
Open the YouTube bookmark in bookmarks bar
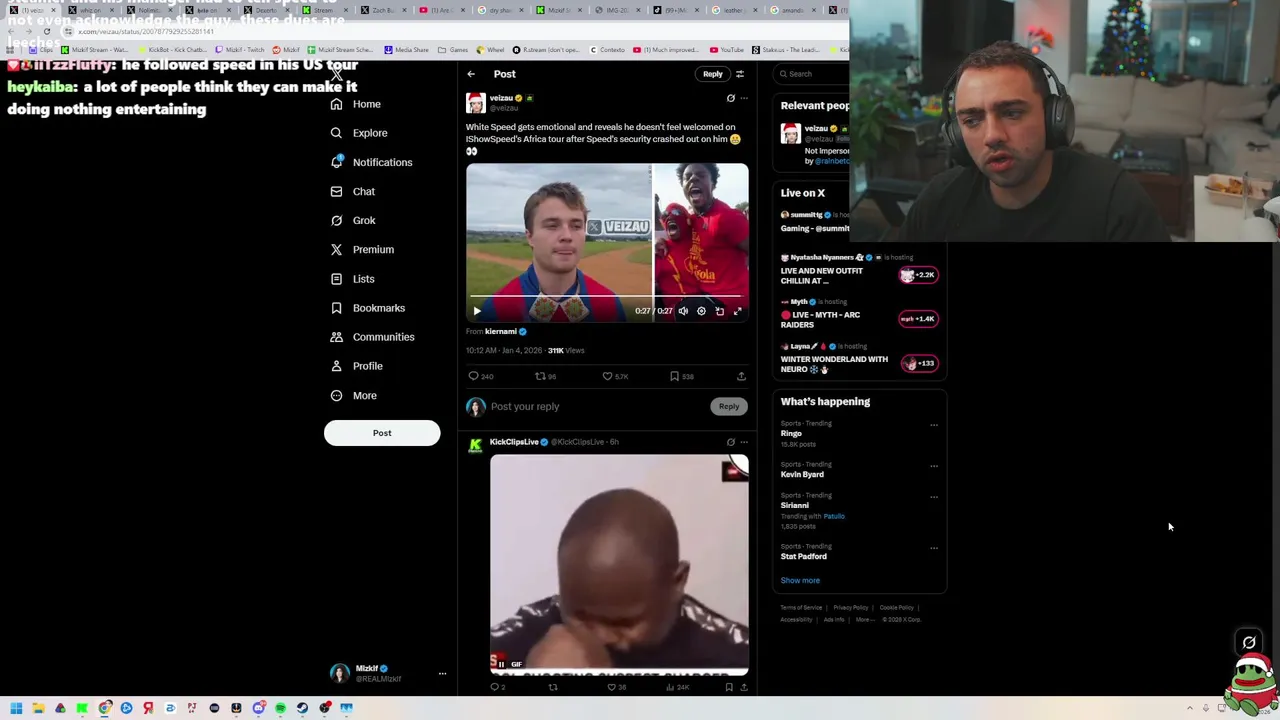(727, 49)
